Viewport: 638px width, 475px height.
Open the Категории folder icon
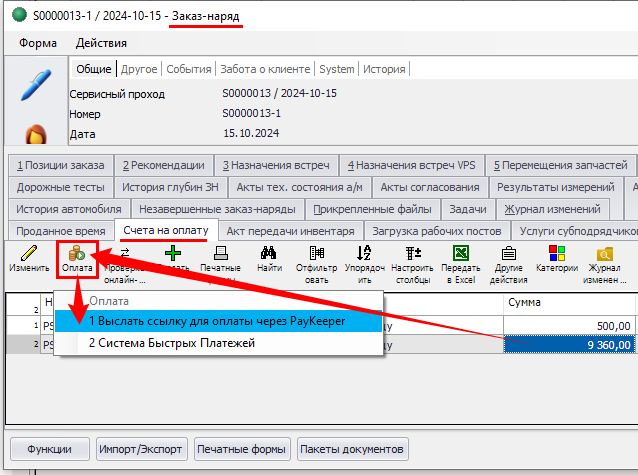click(556, 254)
